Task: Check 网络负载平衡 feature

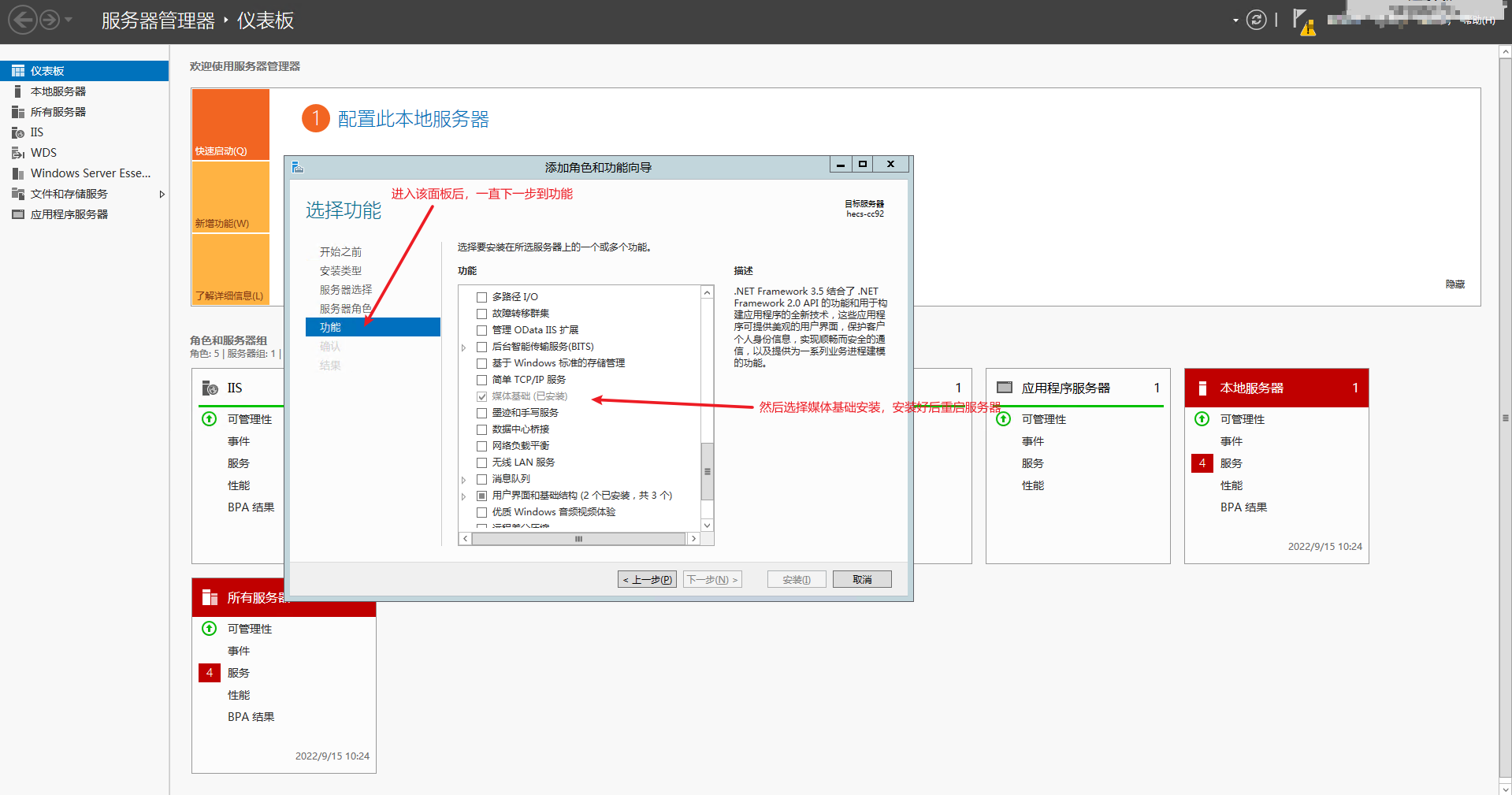Action: pyautogui.click(x=481, y=446)
